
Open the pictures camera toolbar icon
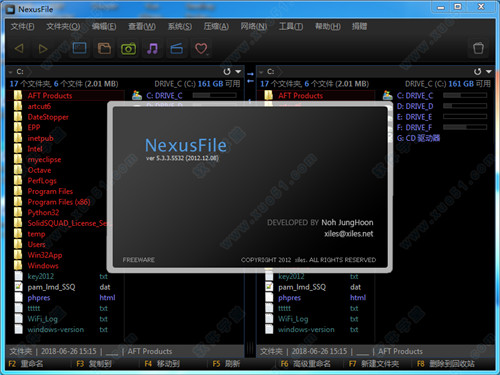128,49
